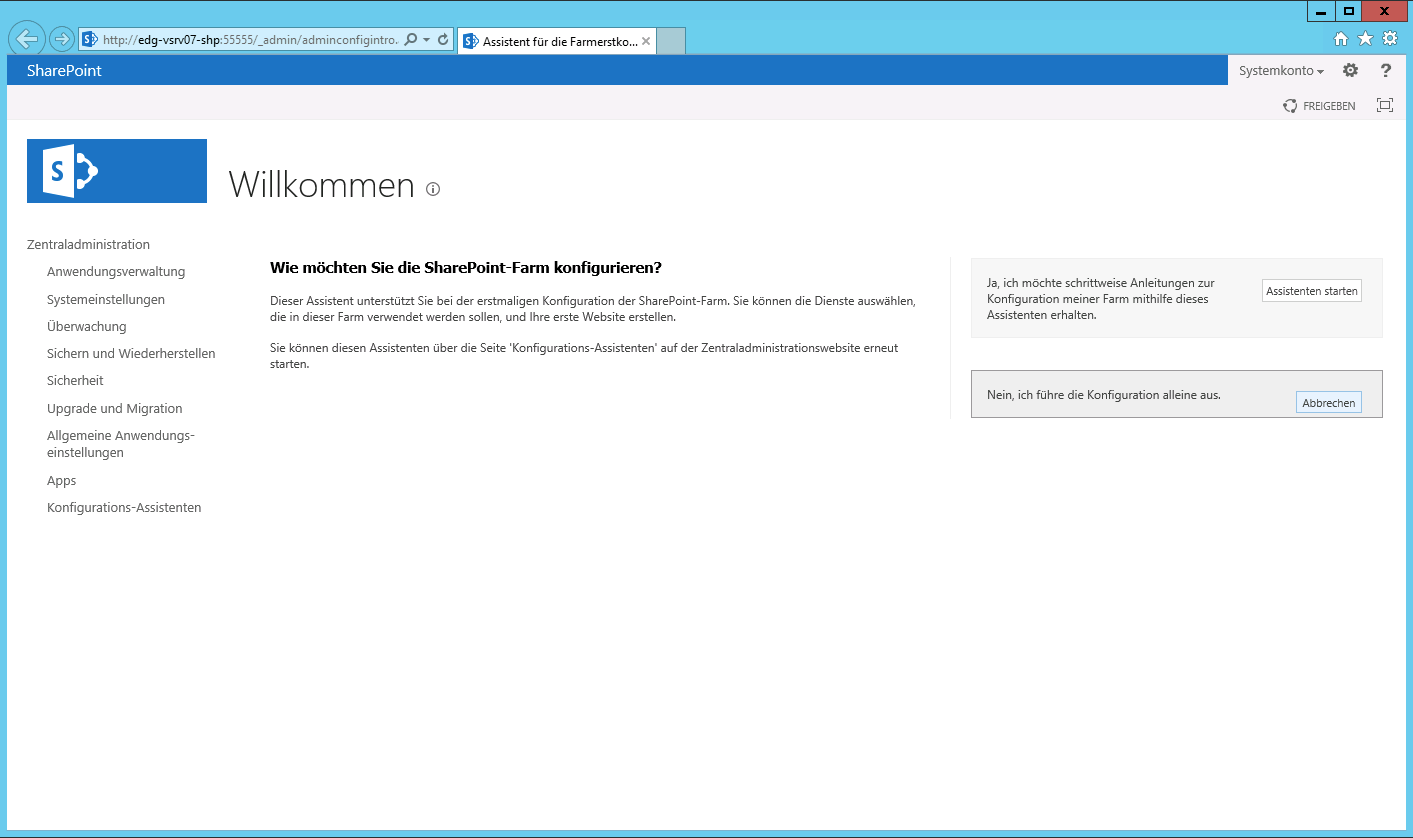
Task: Open Favorites star icon
Action: (1365, 39)
